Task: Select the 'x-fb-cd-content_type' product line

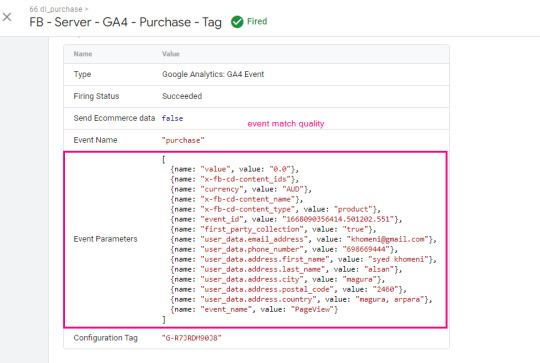Action: tap(275, 209)
